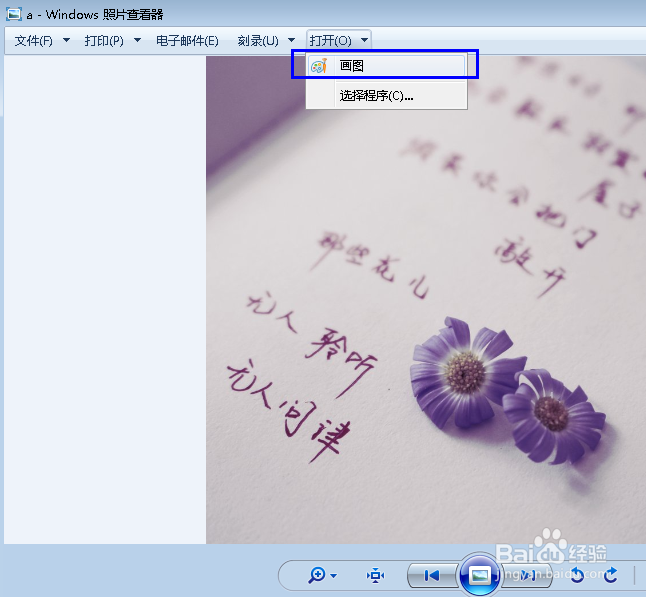Click the displayed flower photo
This screenshot has width=646, height=597.
[x=426, y=300]
